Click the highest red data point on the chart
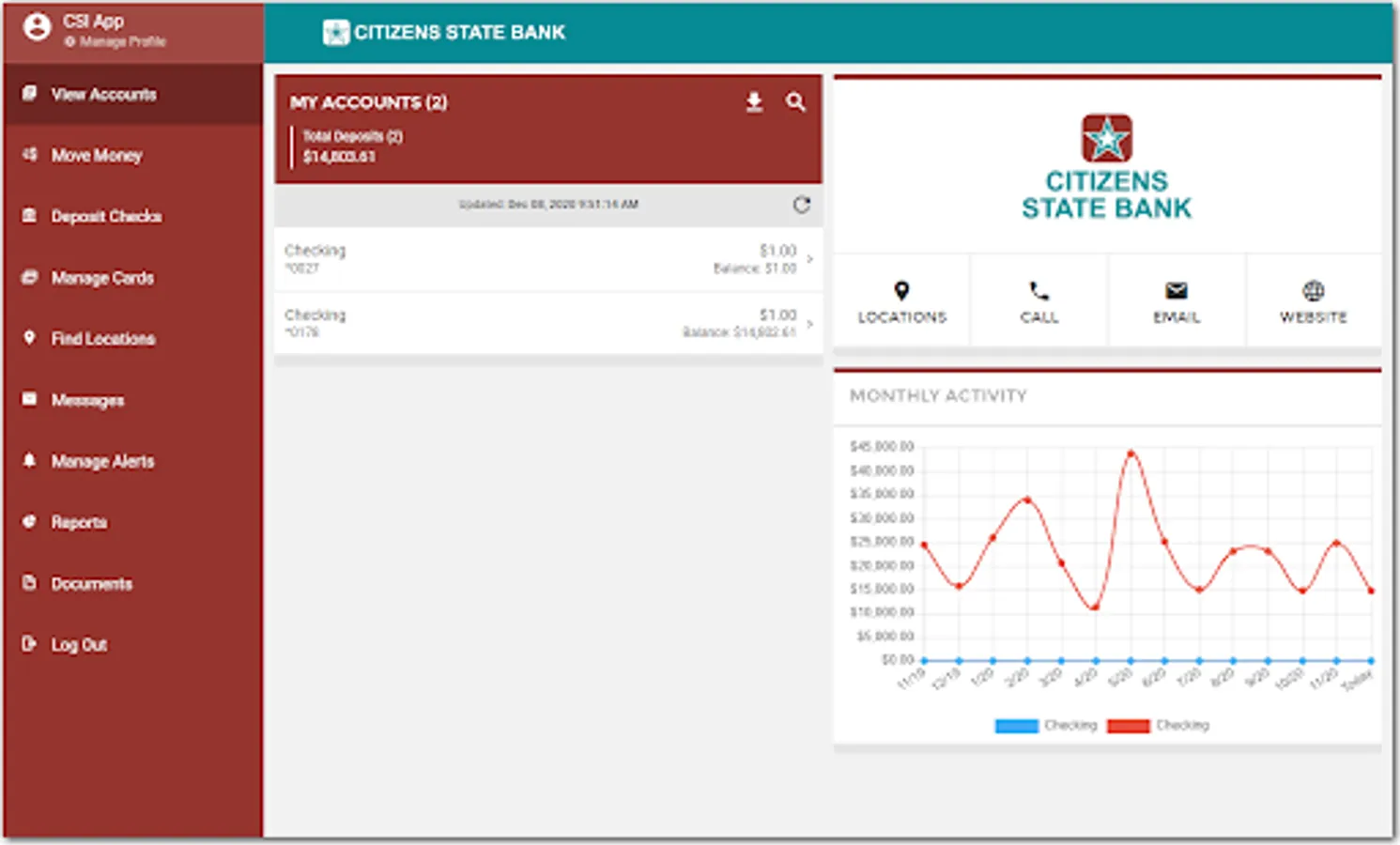This screenshot has width=1400, height=845. (1131, 453)
